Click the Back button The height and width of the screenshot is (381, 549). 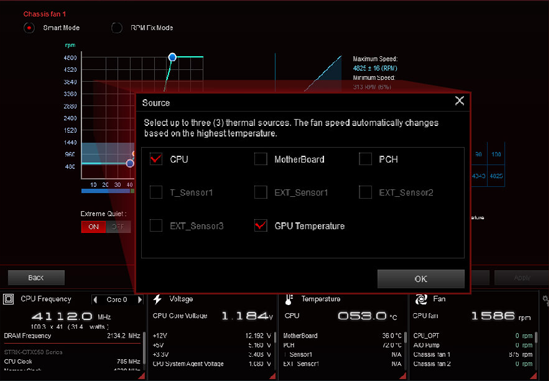(36, 278)
